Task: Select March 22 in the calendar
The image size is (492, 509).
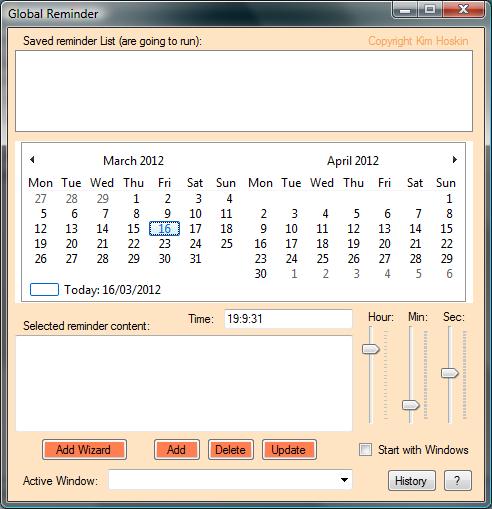Action: (x=134, y=244)
